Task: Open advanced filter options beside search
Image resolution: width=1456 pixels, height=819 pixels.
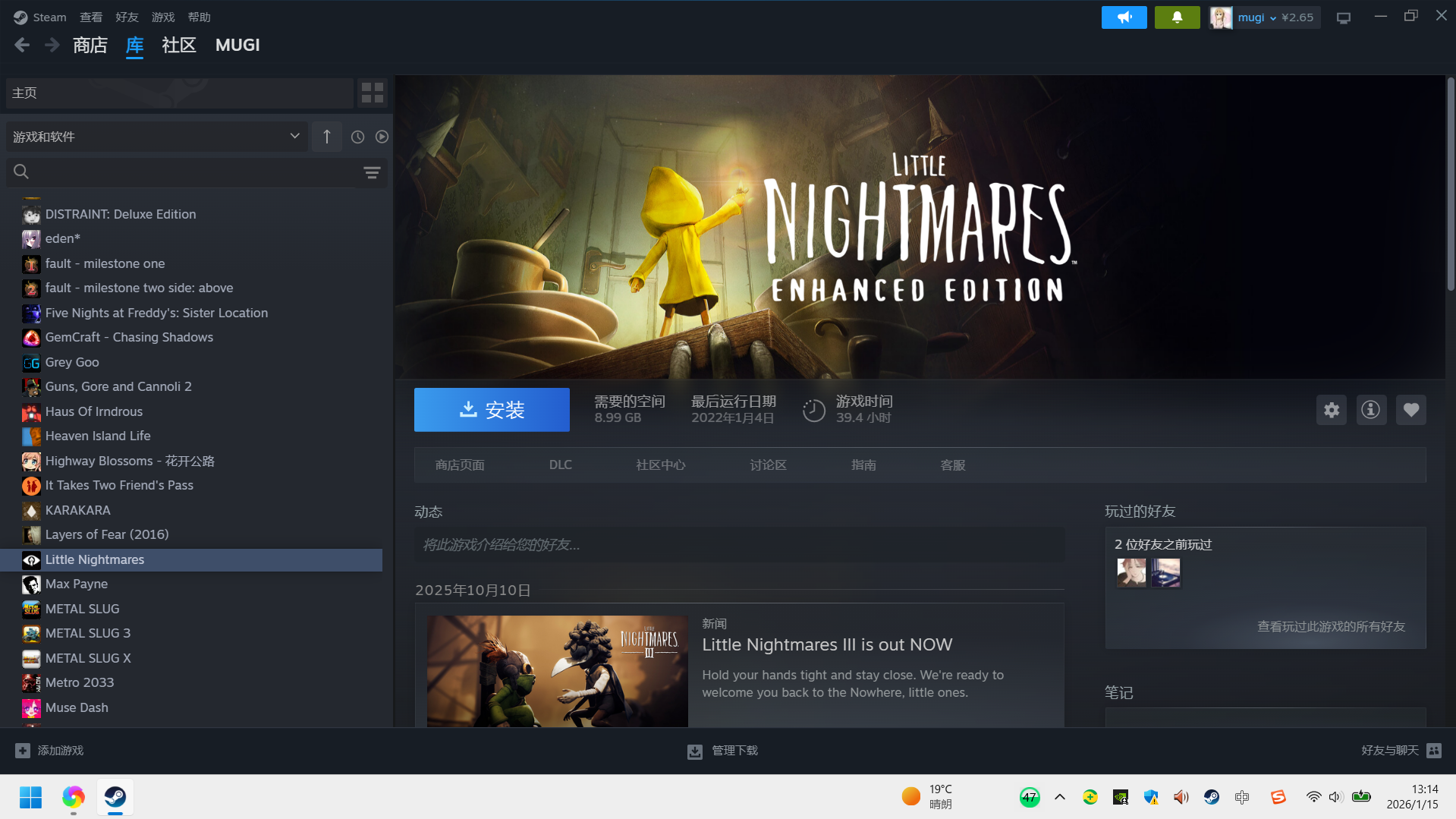Action: (372, 173)
